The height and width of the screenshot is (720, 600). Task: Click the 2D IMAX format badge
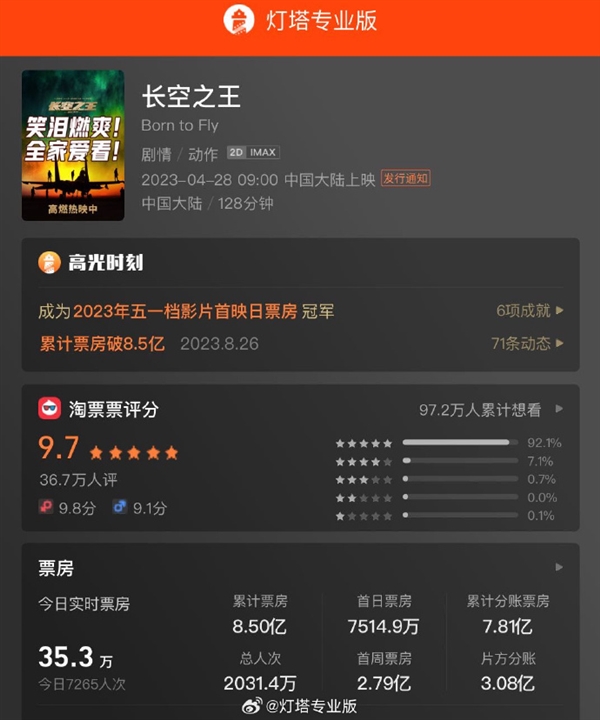coord(253,152)
